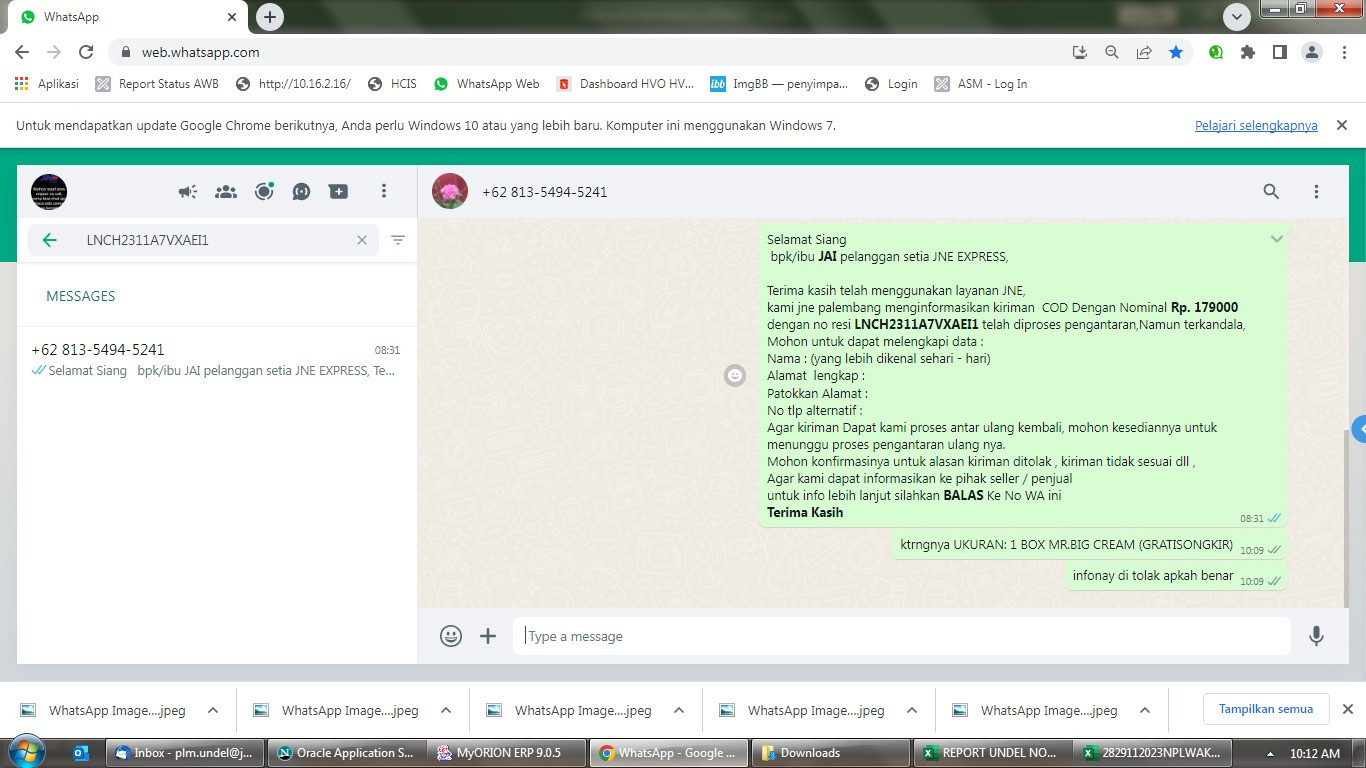
Task: Close the WhatsApp browser tab
Action: [x=232, y=17]
